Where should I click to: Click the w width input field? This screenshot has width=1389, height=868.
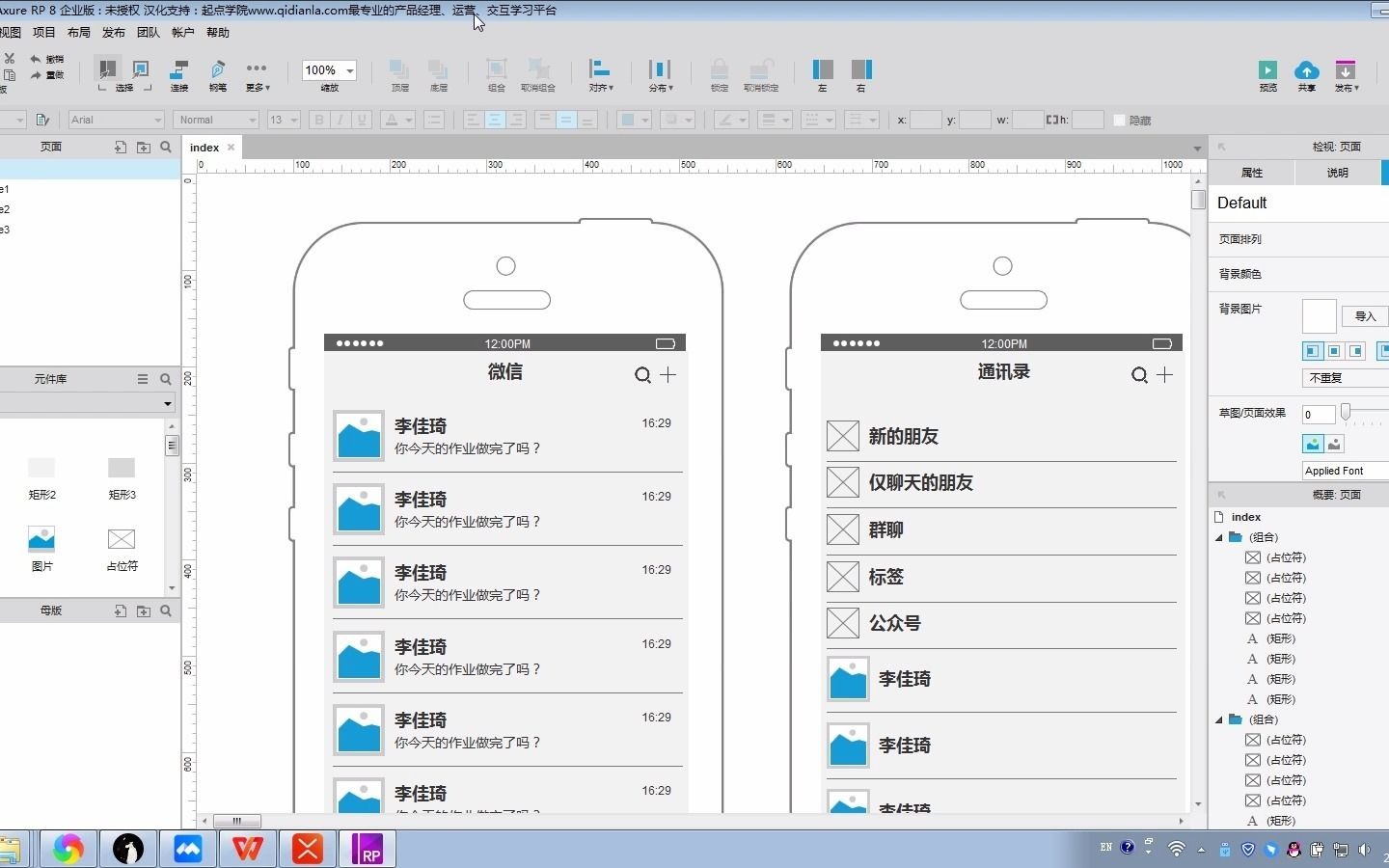[1027, 120]
